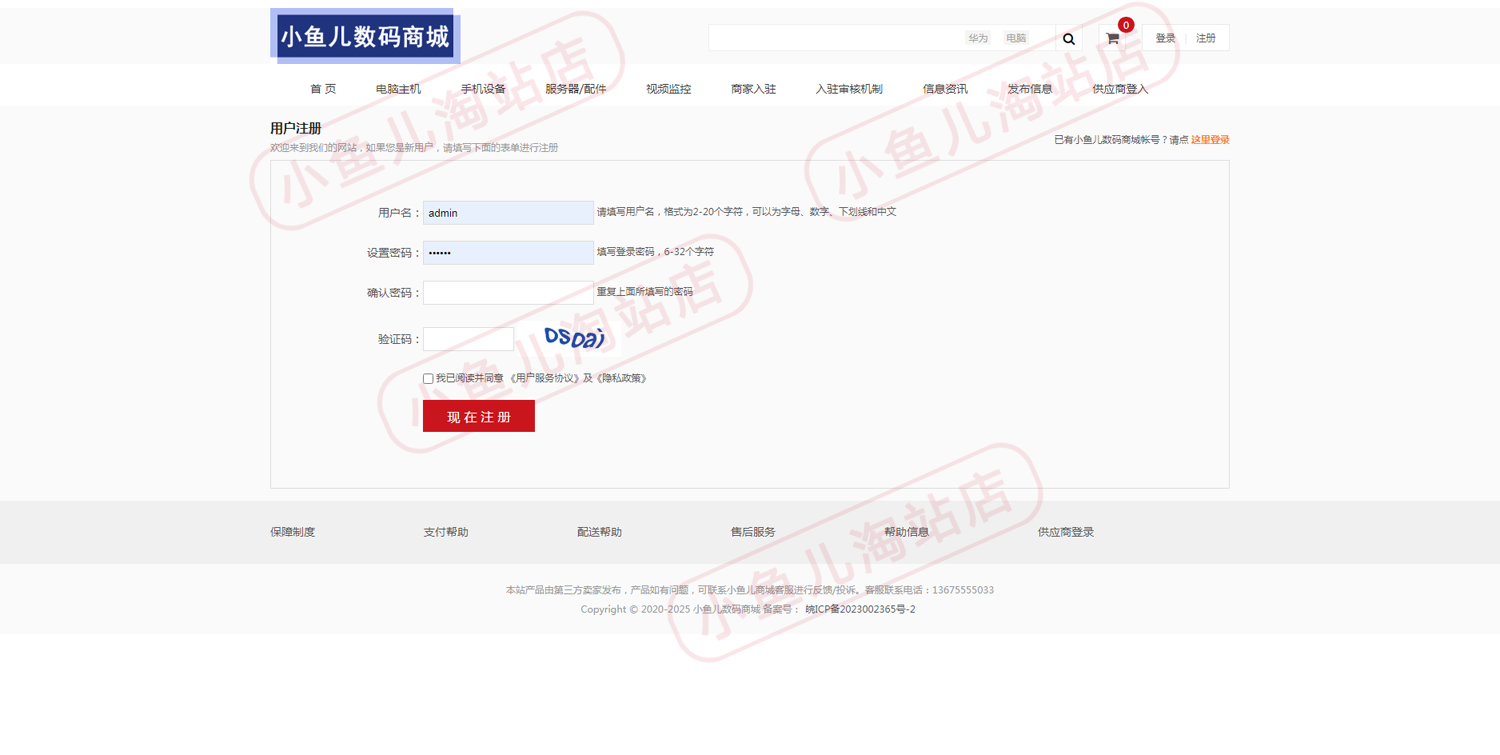This screenshot has height=755, width=1500.
Task: Open 入驻审核机制 menu
Action: [849, 89]
